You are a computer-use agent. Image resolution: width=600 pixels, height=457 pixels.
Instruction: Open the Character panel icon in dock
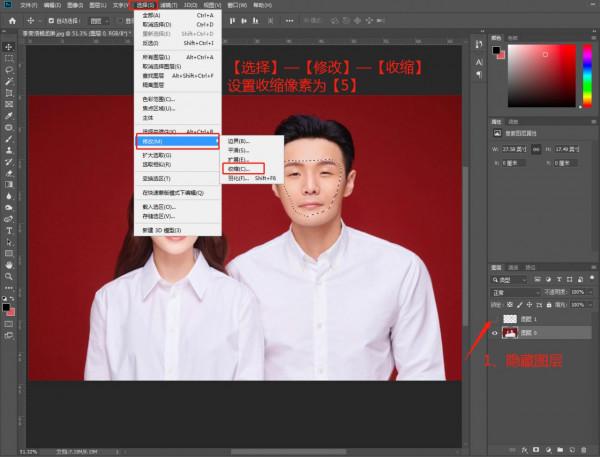click(479, 62)
